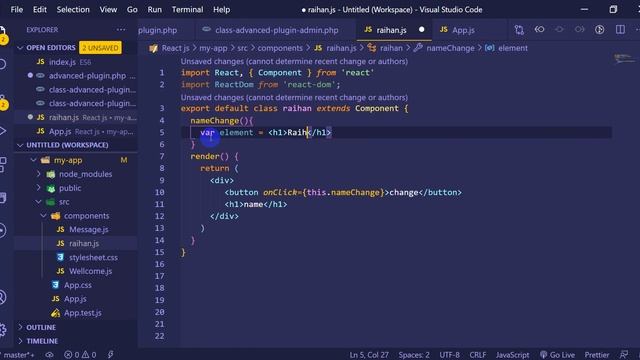Screen dimensions: 640x360
Task: Open the Go menu
Action: coord(132,9)
